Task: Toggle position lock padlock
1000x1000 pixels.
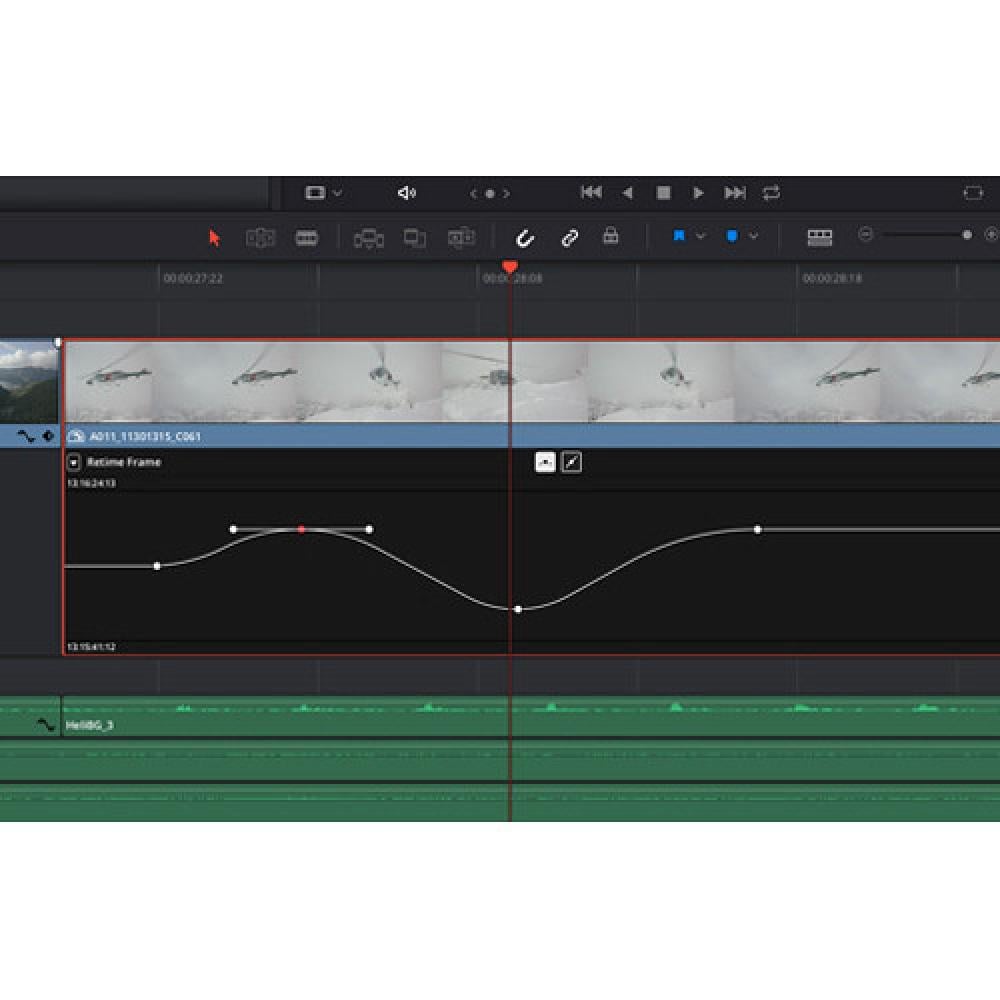Action: (x=610, y=237)
